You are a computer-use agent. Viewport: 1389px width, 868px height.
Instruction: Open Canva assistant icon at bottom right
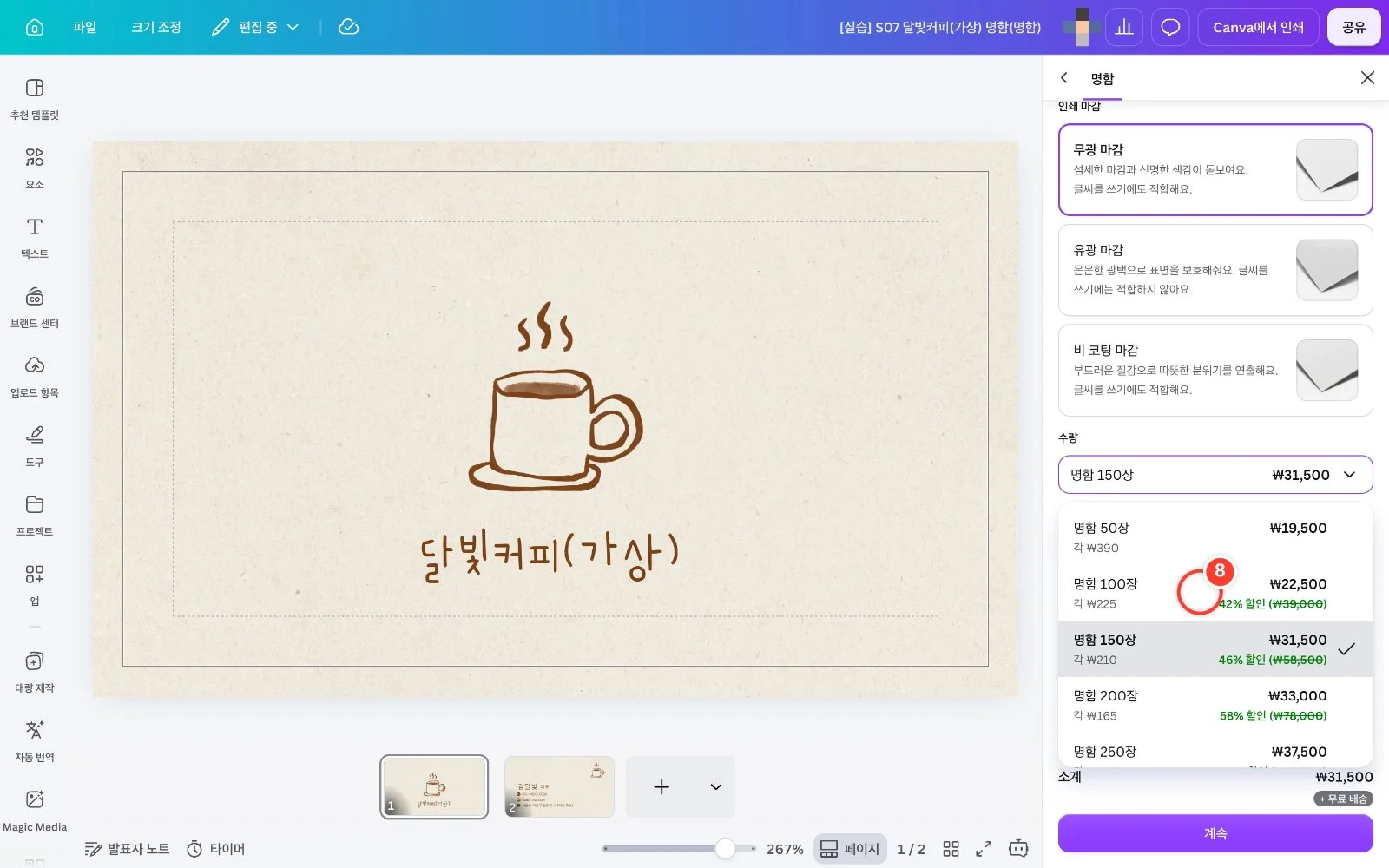(1018, 849)
